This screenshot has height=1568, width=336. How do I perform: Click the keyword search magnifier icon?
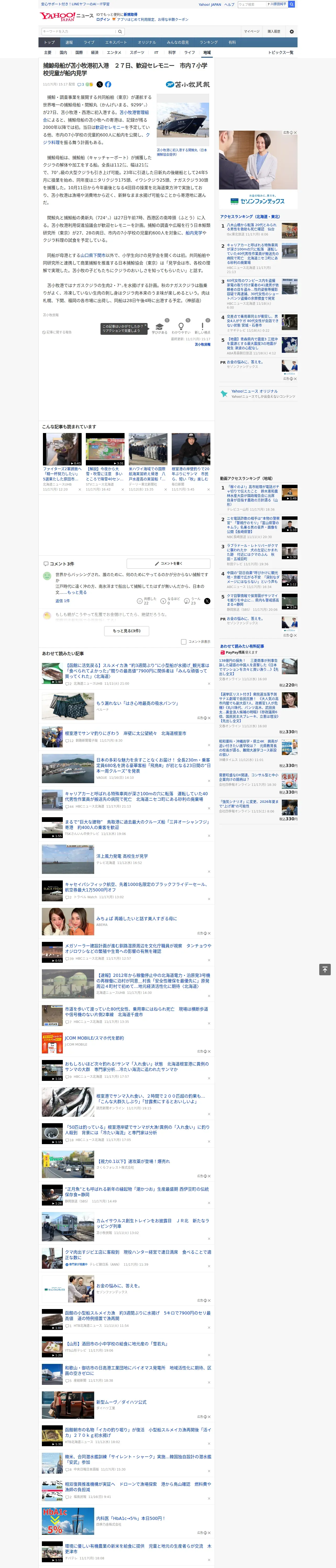[x=120, y=32]
